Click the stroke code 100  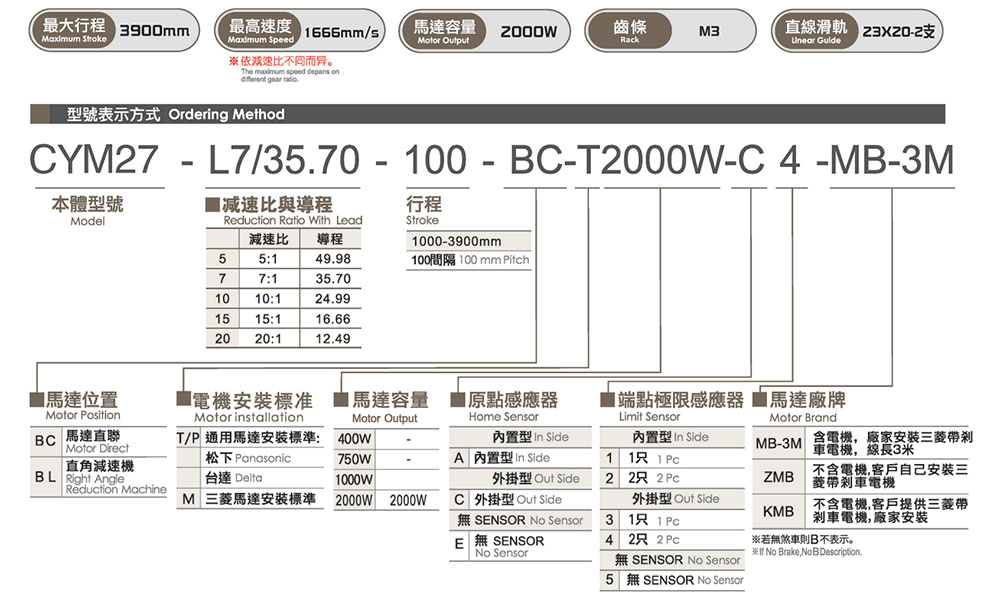(x=436, y=160)
